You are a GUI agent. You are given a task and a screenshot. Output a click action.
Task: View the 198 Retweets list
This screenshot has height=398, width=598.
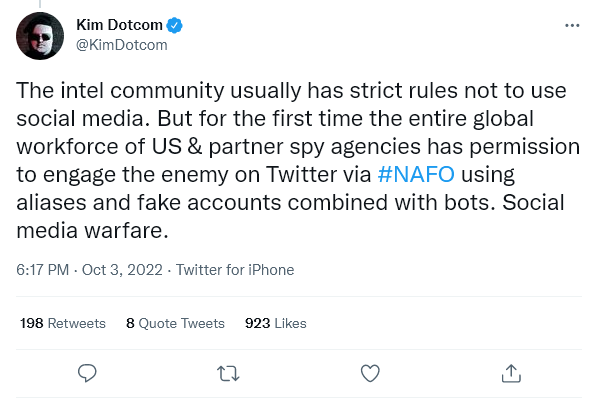coord(63,323)
